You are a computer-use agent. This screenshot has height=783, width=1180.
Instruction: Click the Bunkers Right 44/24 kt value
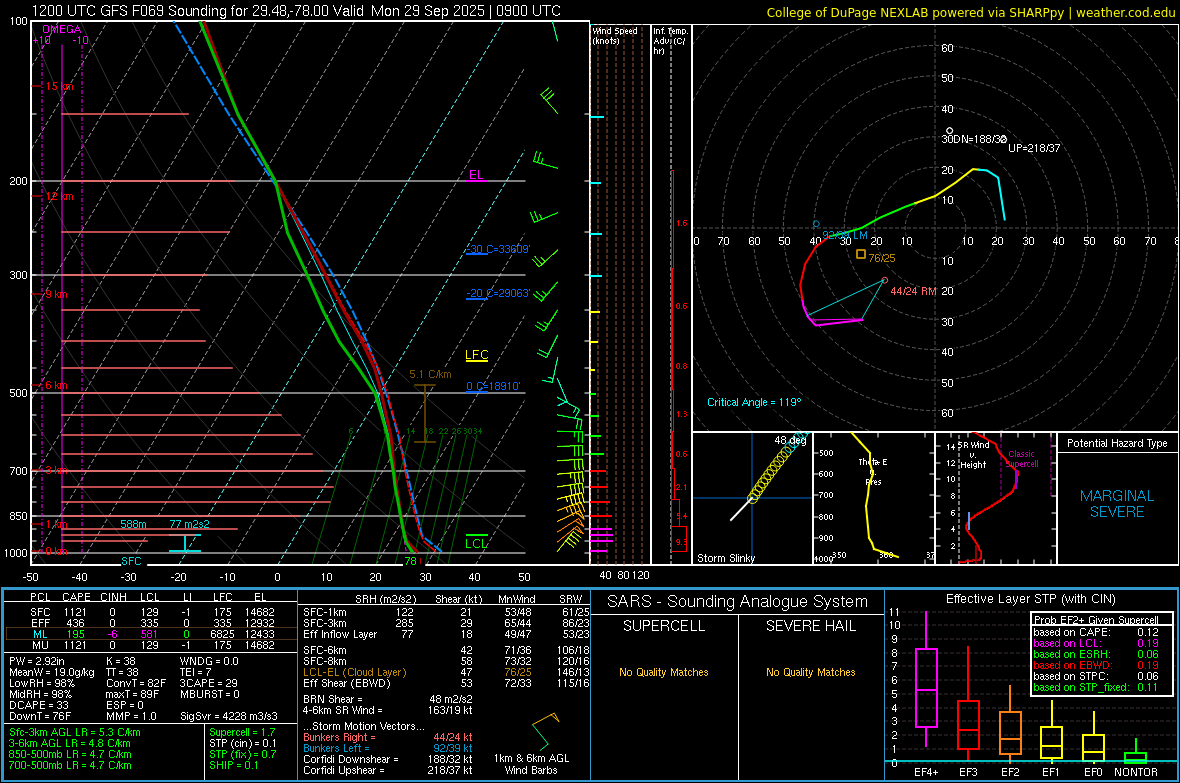coord(452,737)
